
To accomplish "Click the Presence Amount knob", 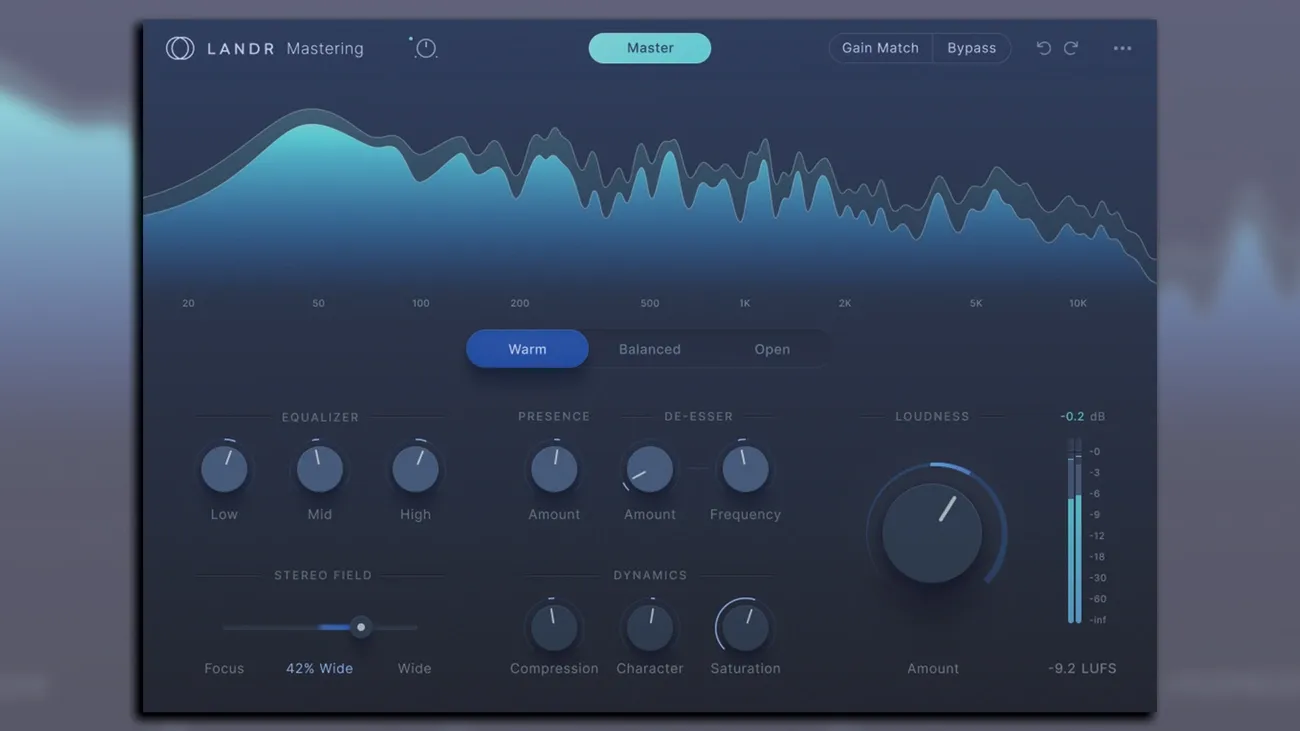I will (554, 468).
